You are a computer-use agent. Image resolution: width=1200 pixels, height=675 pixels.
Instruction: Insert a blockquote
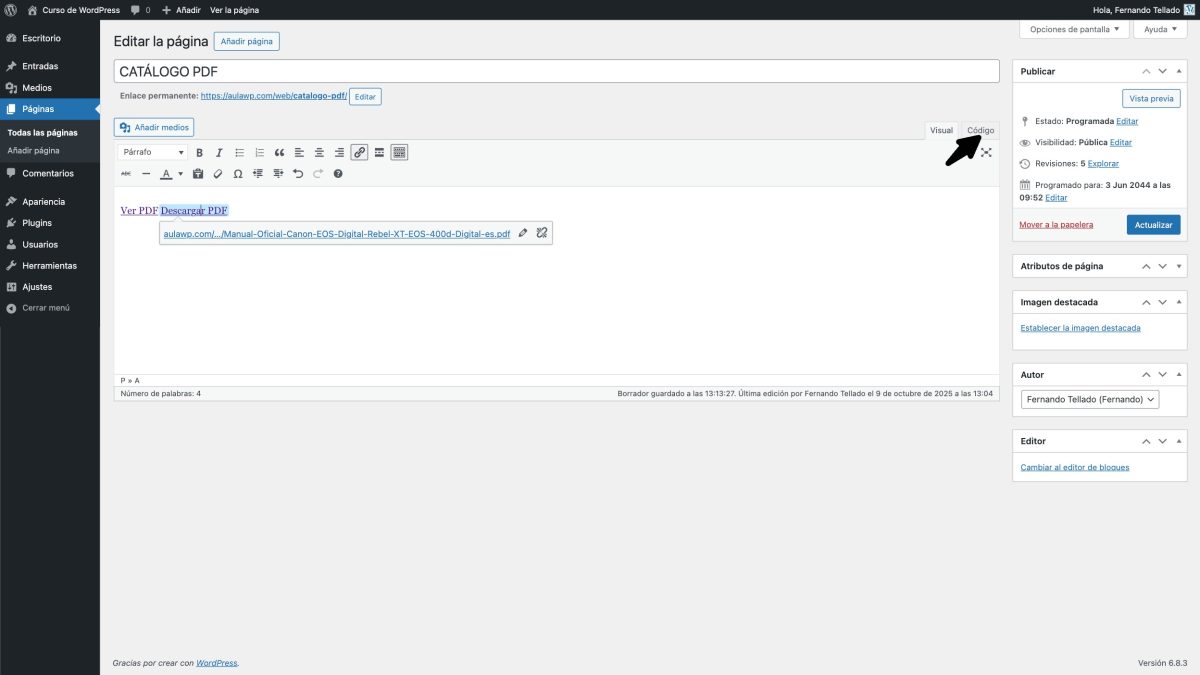click(279, 153)
